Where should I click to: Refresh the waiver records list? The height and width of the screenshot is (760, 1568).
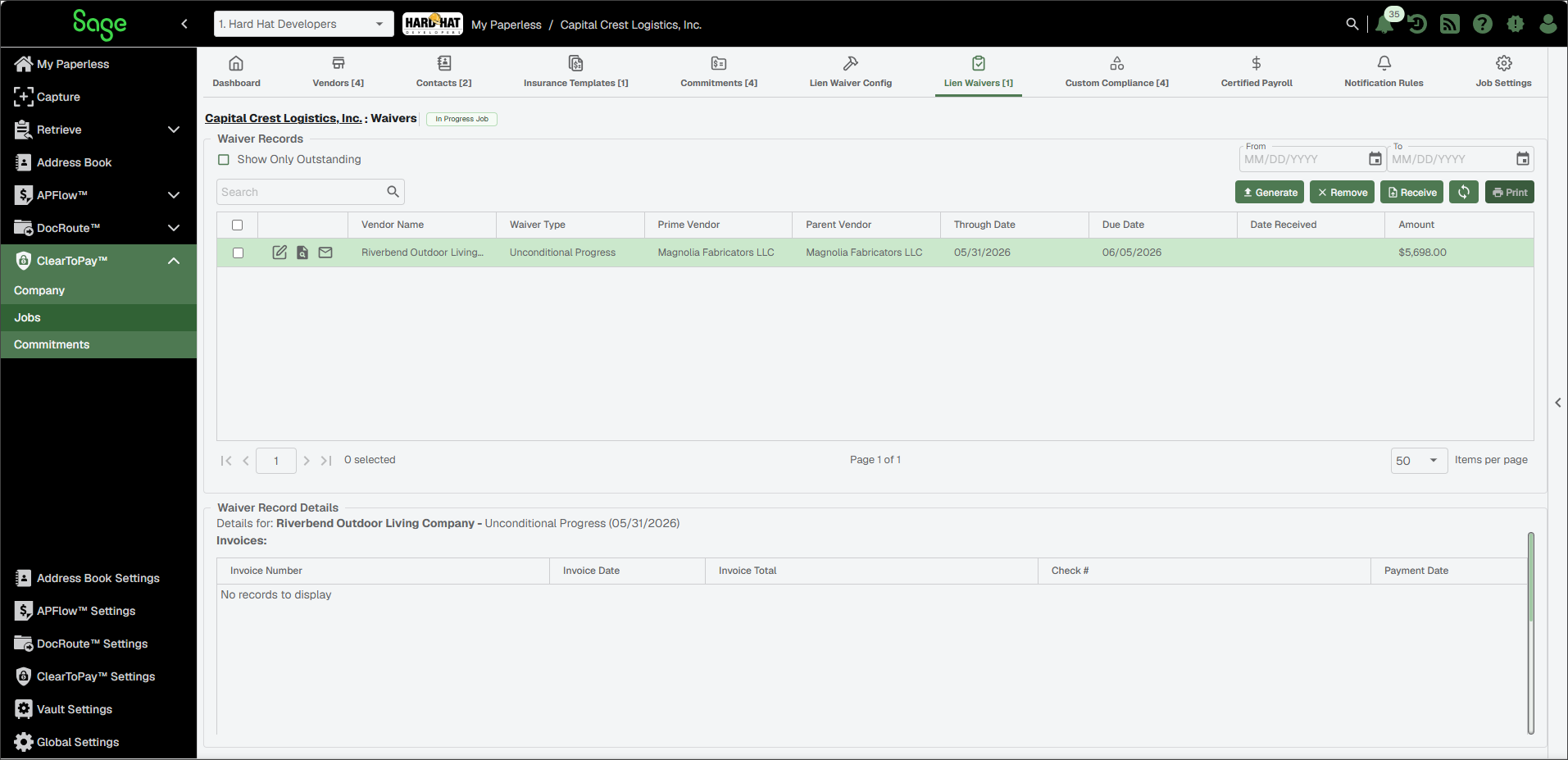point(1464,192)
